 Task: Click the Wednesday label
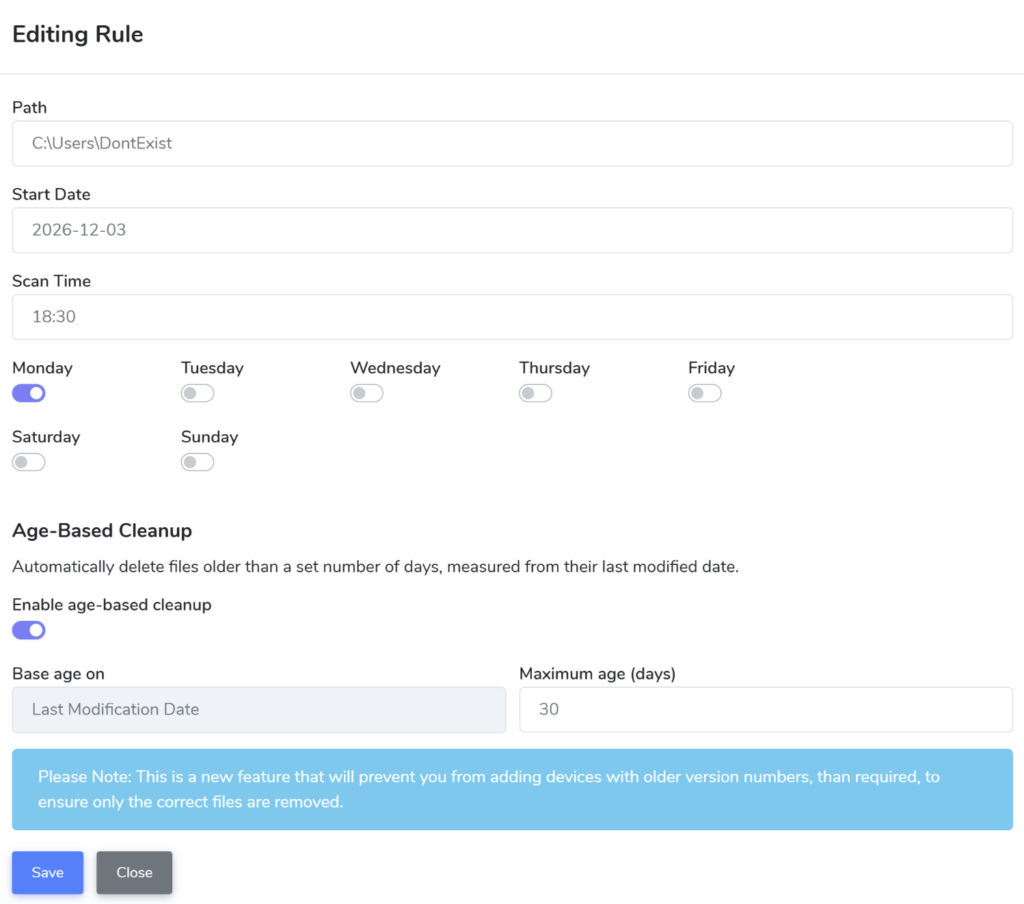click(395, 368)
